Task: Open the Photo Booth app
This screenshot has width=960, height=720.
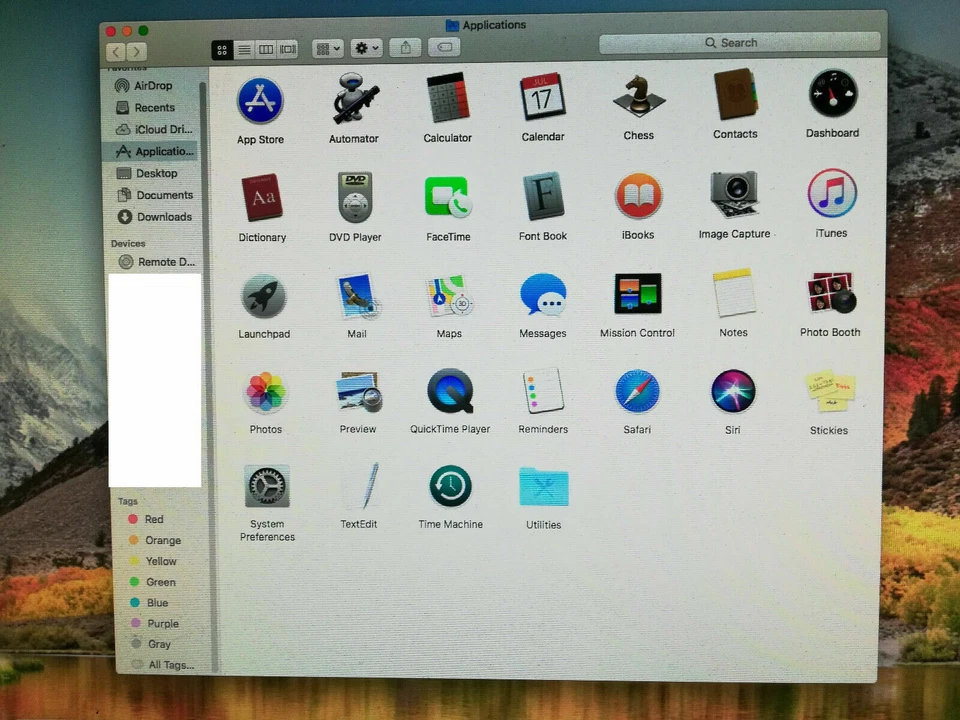Action: [830, 292]
